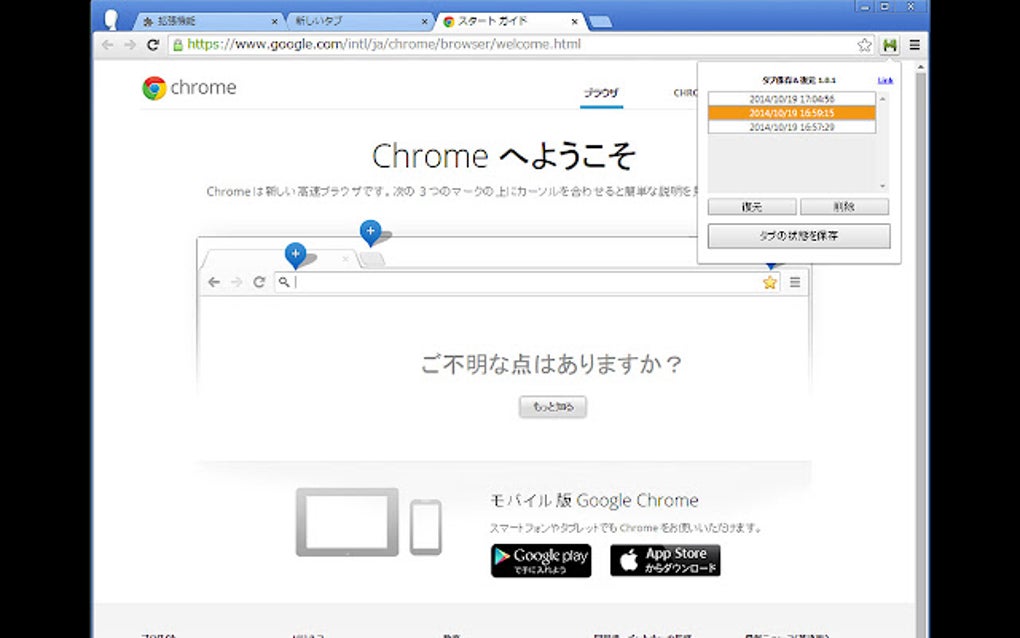Open the App Store download badge

pos(665,560)
